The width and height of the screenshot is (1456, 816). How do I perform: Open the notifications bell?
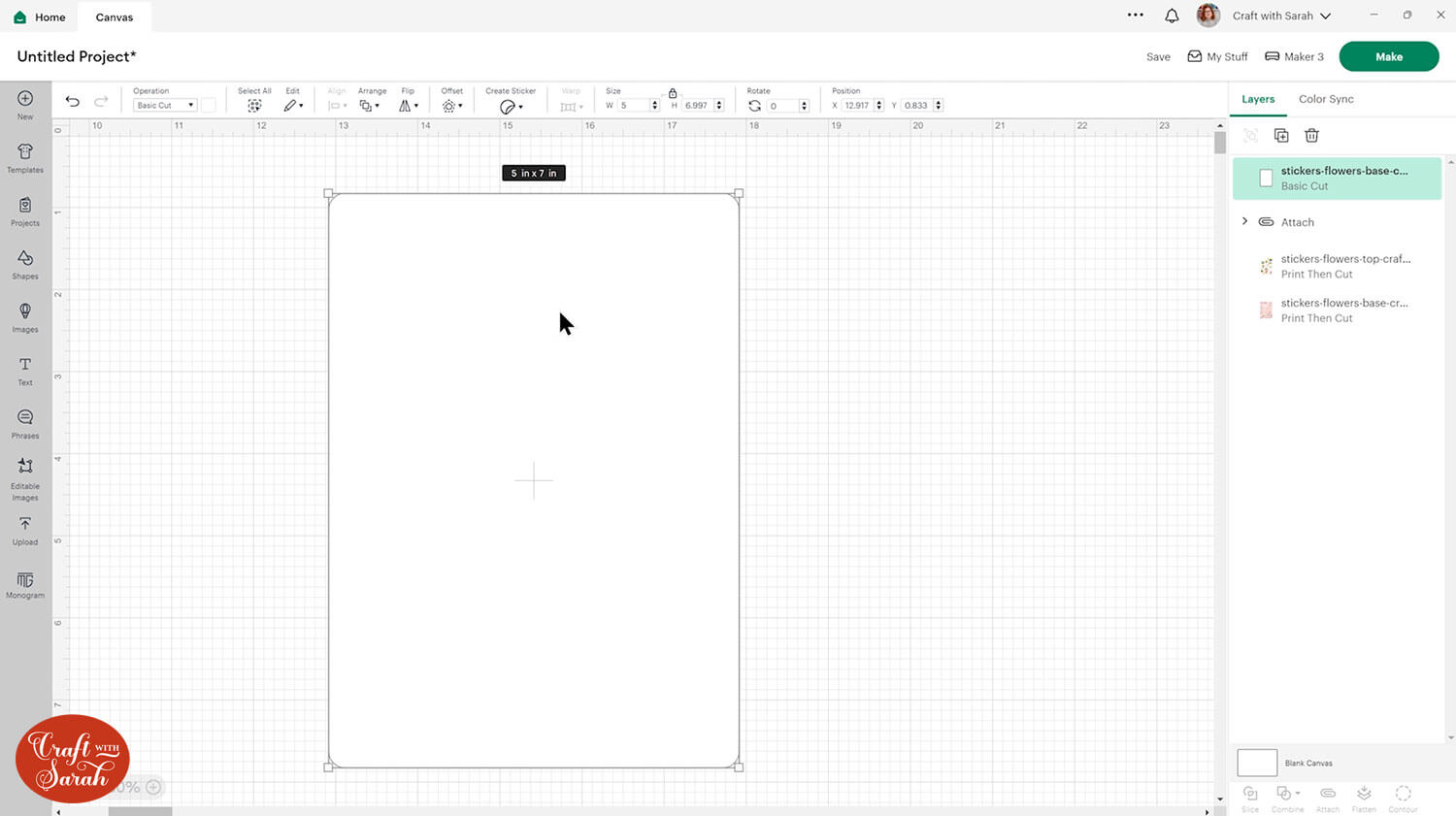coord(1172,16)
